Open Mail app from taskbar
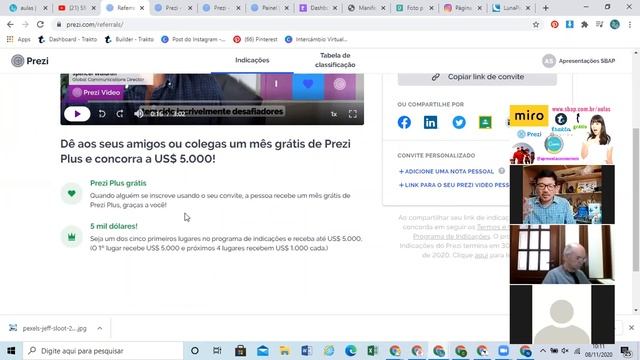 (x=262, y=351)
